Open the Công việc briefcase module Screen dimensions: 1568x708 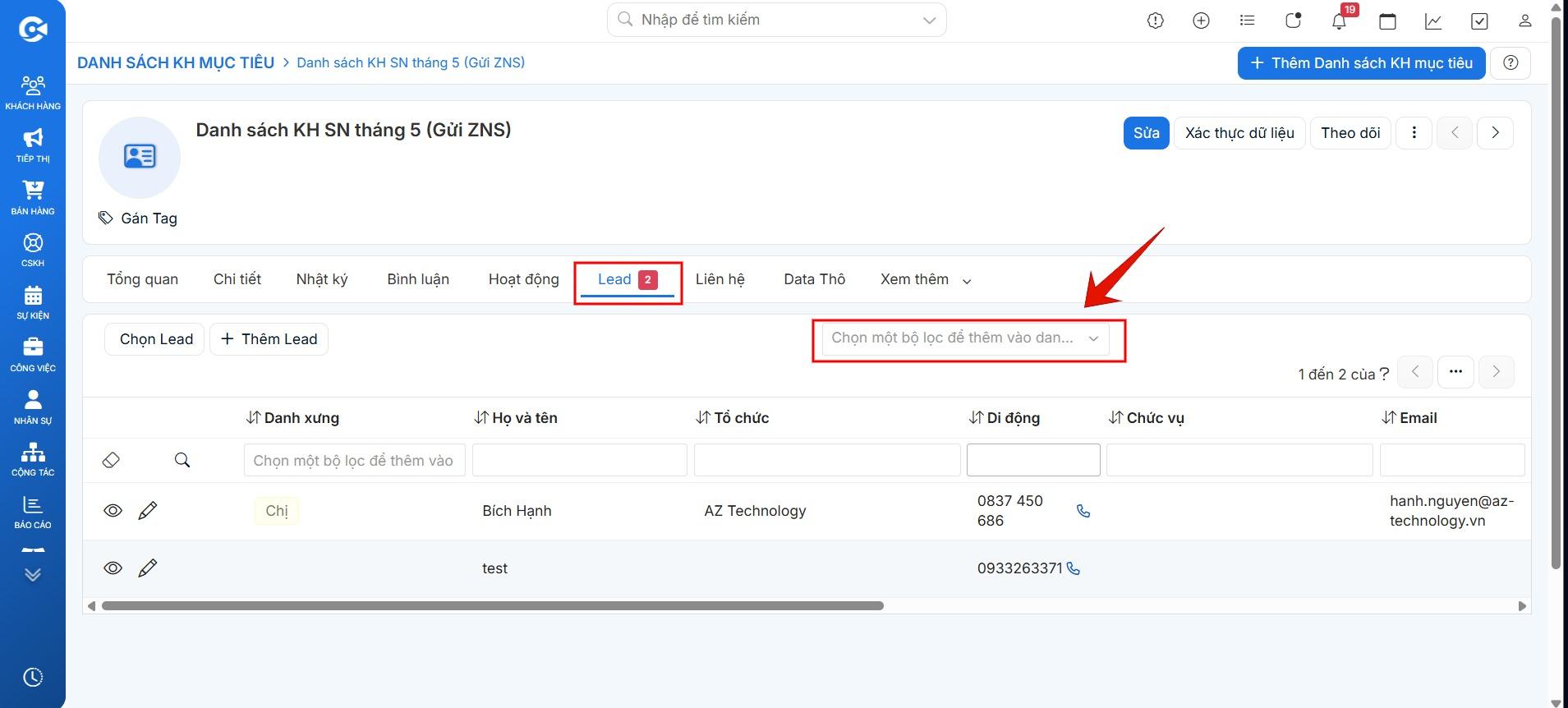(x=33, y=355)
